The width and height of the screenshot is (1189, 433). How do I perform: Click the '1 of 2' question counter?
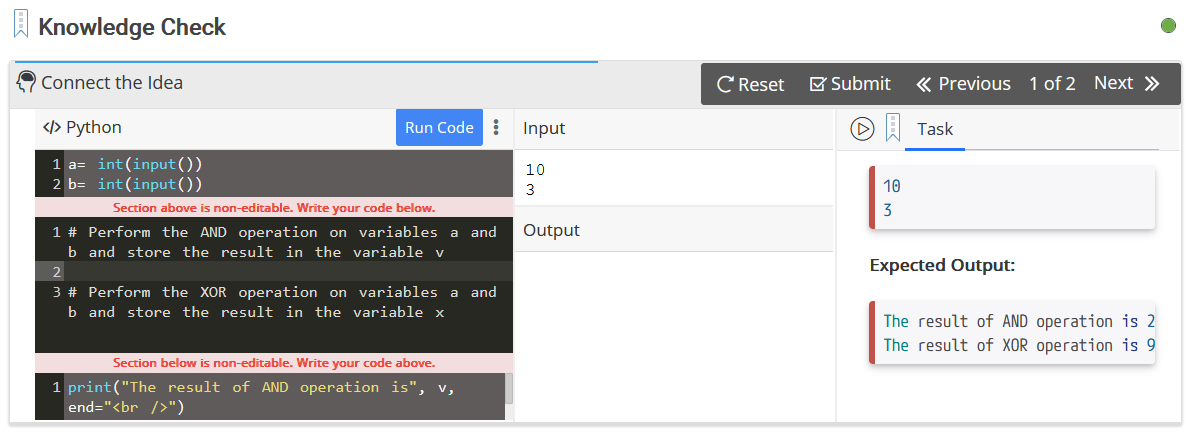[x=1052, y=83]
